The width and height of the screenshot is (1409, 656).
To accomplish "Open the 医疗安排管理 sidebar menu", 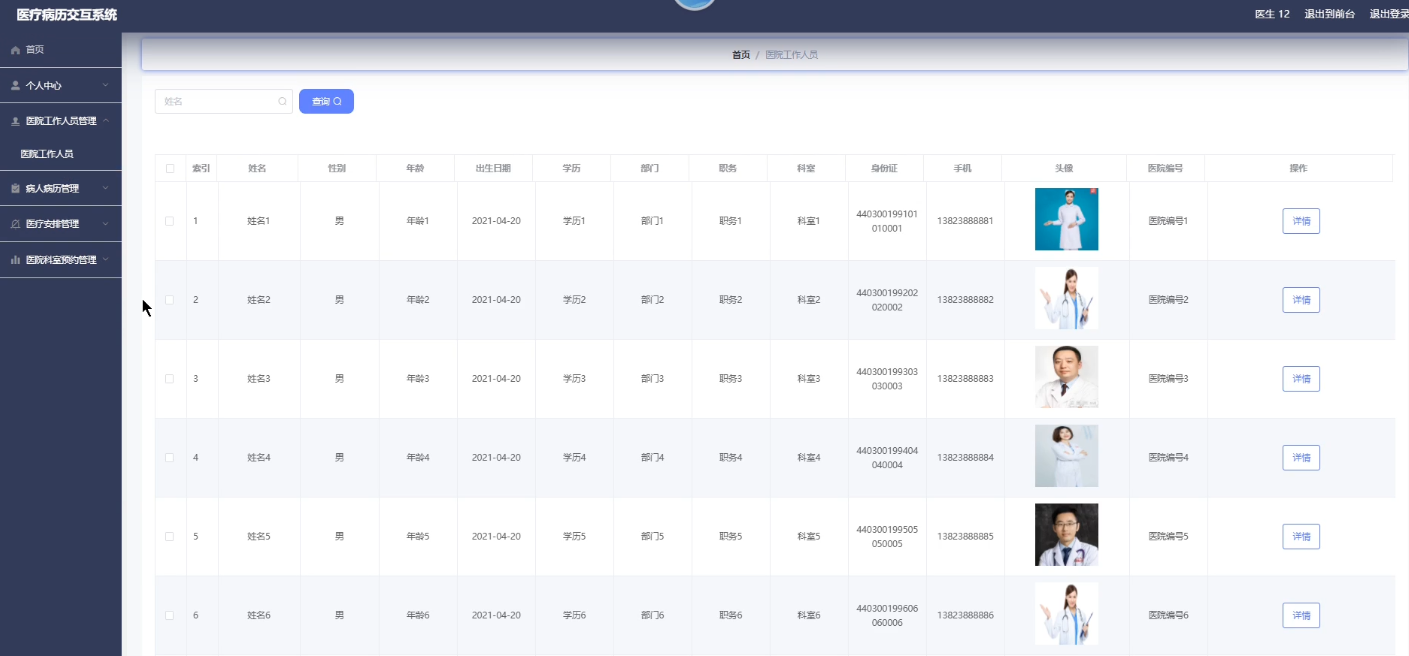I will coord(61,224).
